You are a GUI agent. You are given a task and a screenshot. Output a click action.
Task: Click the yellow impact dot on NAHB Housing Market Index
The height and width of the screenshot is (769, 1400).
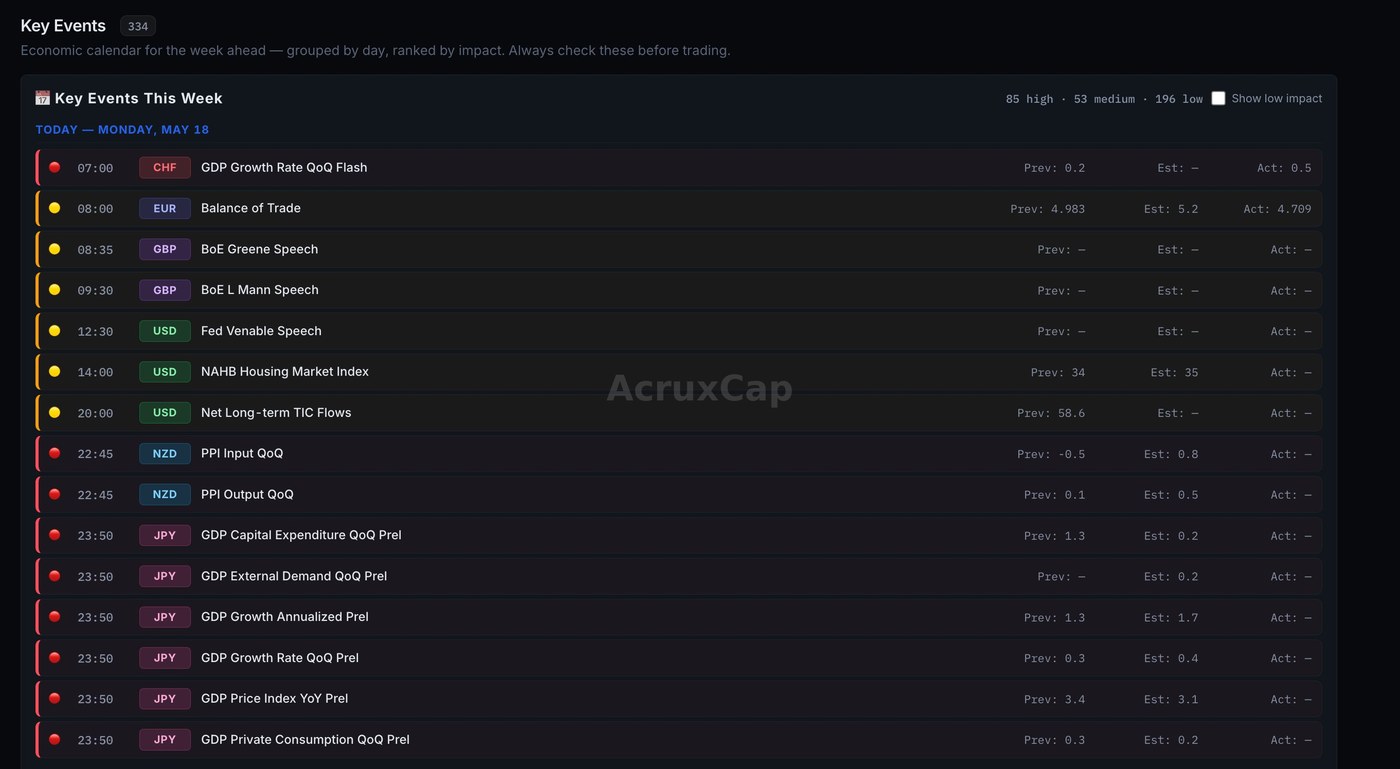(x=55, y=371)
